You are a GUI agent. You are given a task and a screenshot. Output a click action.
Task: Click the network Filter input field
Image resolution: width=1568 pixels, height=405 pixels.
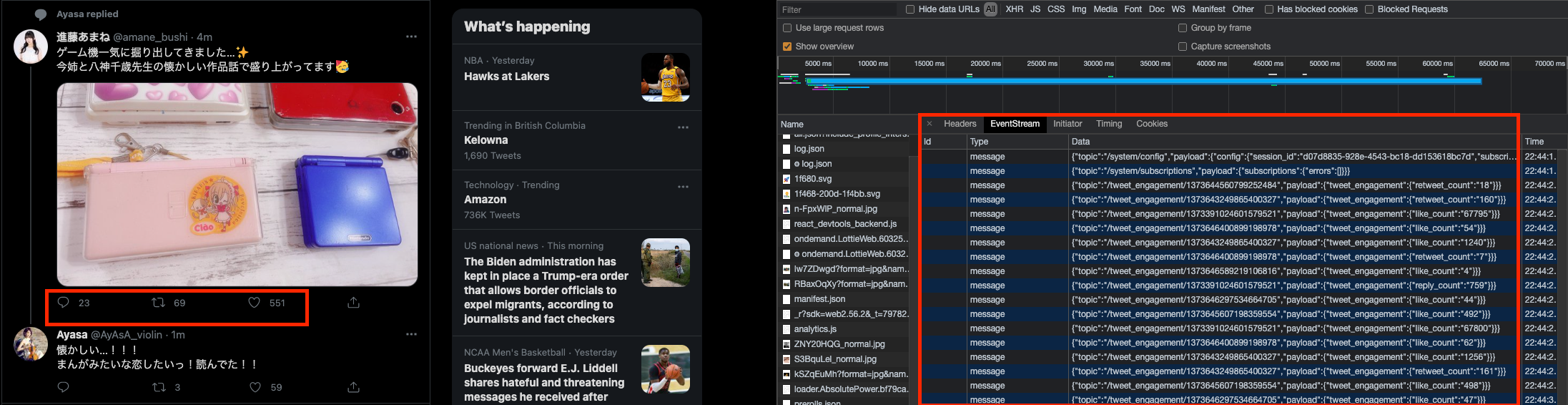pyautogui.click(x=837, y=9)
